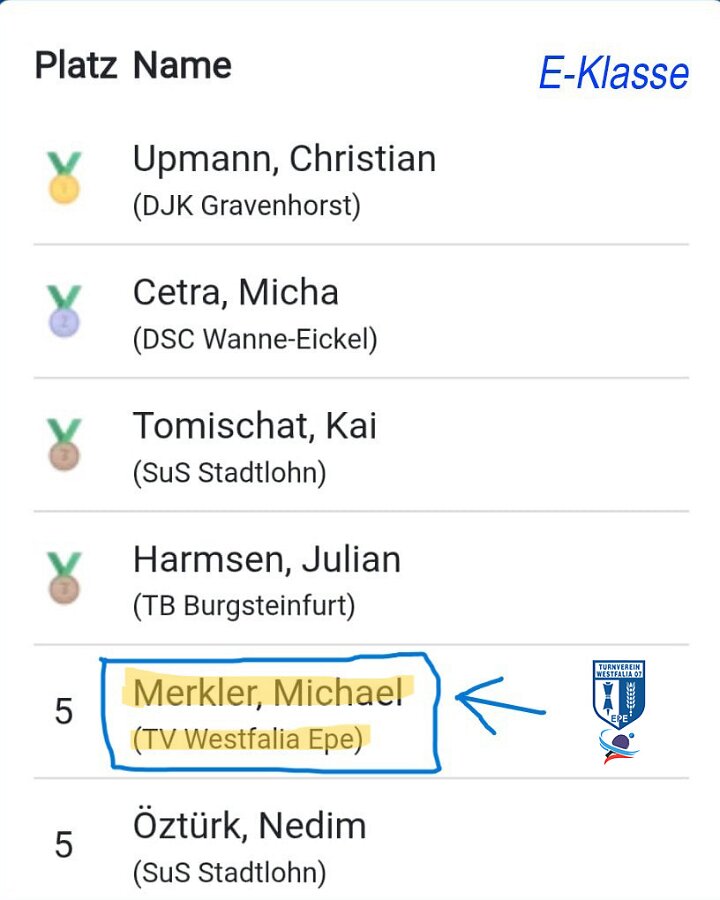Click the (DJK Gravenhorst) club text

pos(247,205)
